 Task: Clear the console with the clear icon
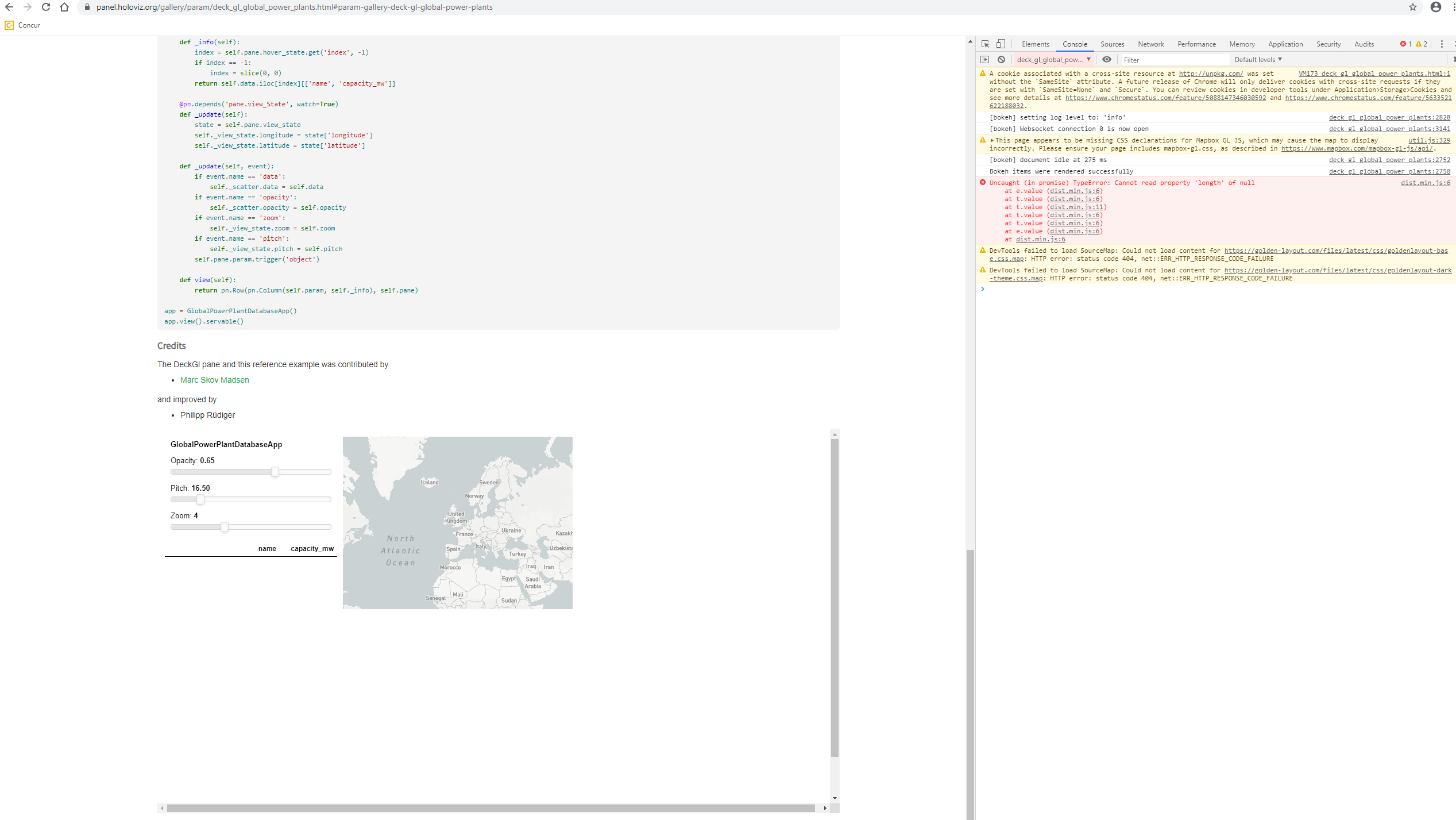1002,59
